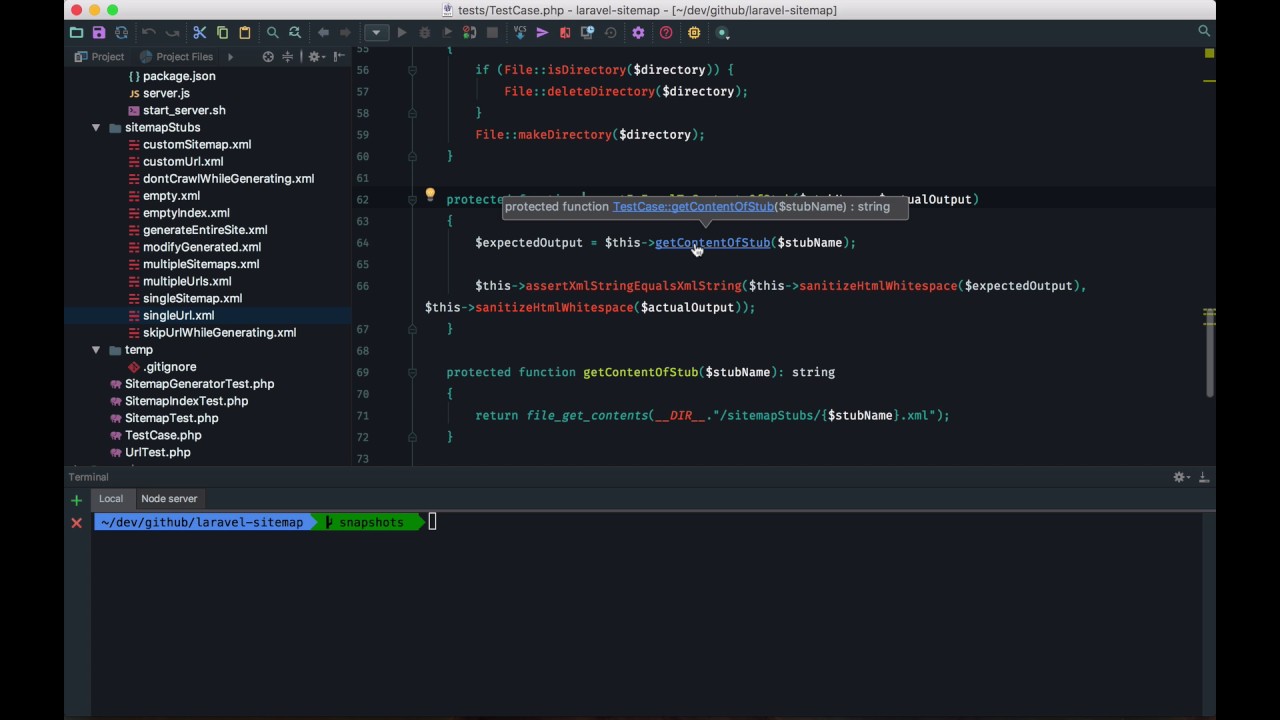Click the Stop square icon
Image resolution: width=1280 pixels, height=720 pixels.
pyautogui.click(x=492, y=32)
